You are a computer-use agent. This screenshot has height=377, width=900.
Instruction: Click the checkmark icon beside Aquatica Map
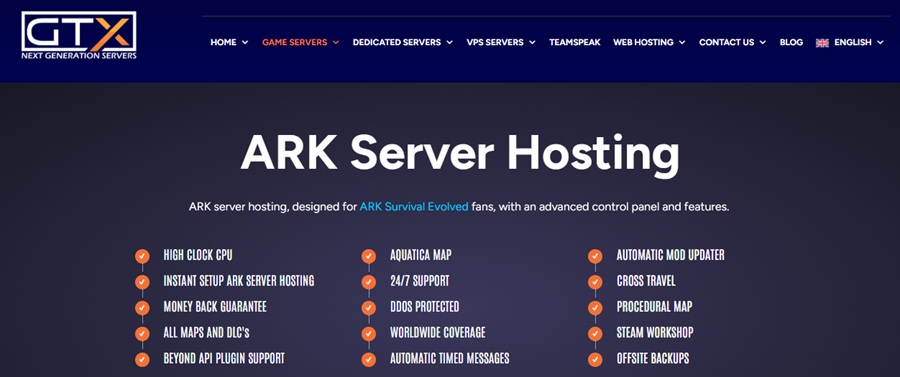tap(368, 256)
